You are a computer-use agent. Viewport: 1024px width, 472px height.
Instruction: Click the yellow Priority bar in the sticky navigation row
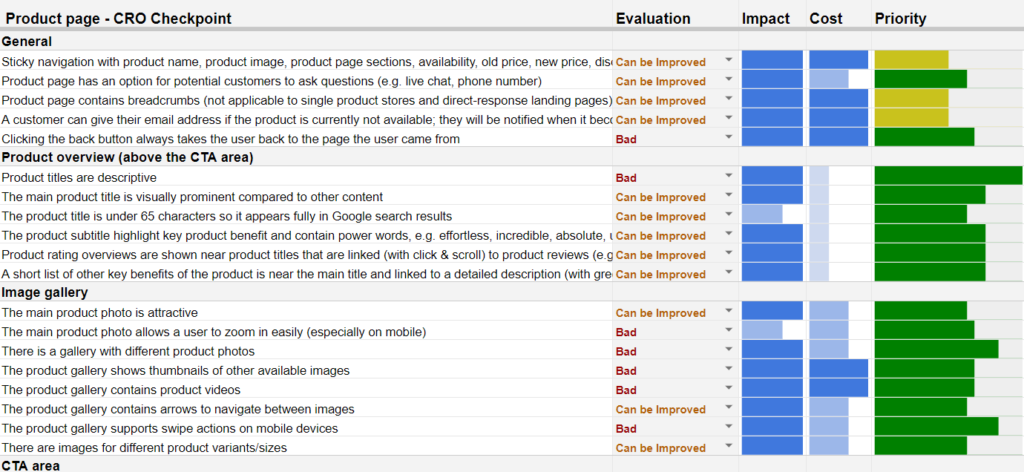pos(911,61)
